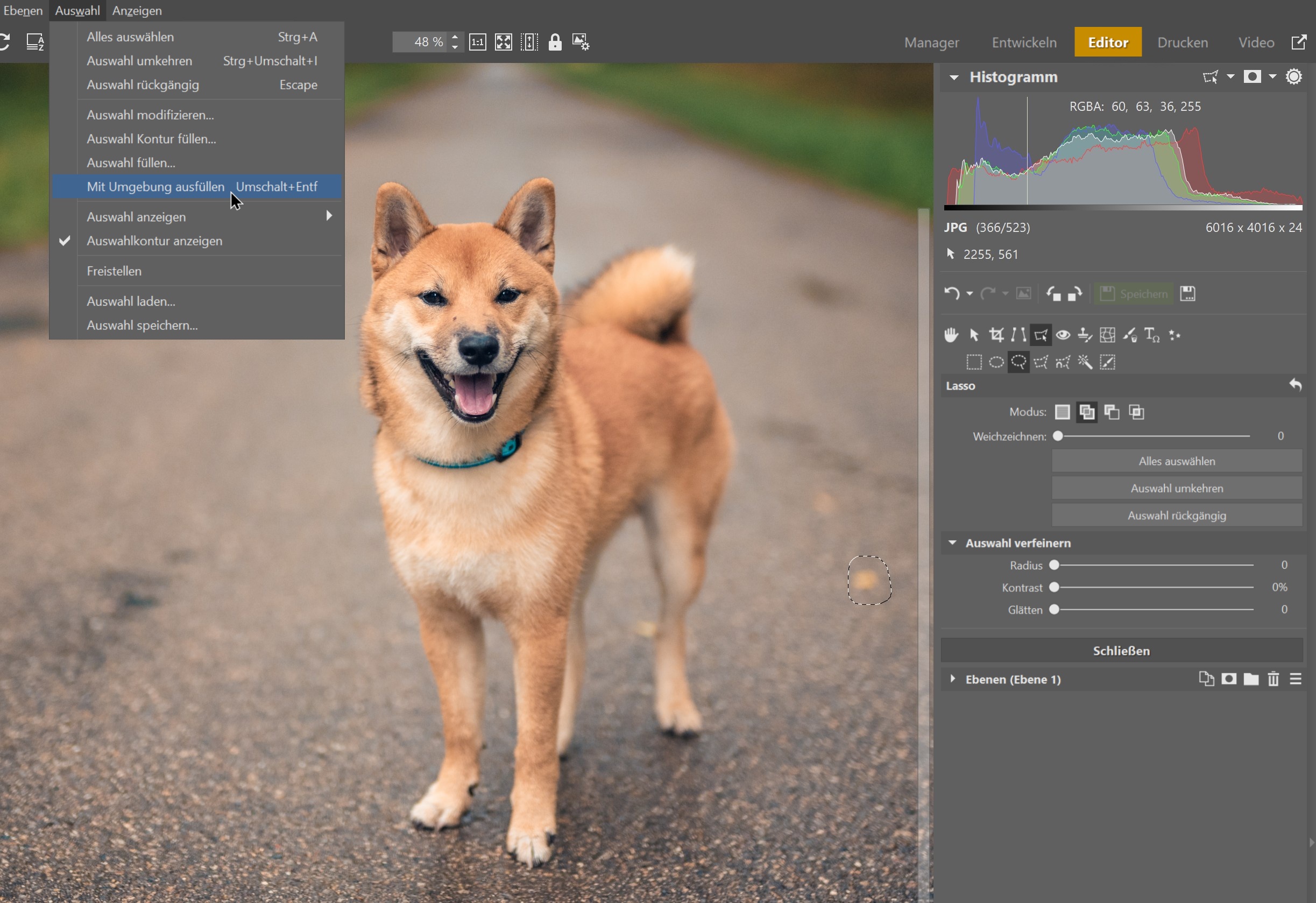This screenshot has width=1316, height=903.
Task: Open the Anzeigen menu
Action: click(x=137, y=10)
